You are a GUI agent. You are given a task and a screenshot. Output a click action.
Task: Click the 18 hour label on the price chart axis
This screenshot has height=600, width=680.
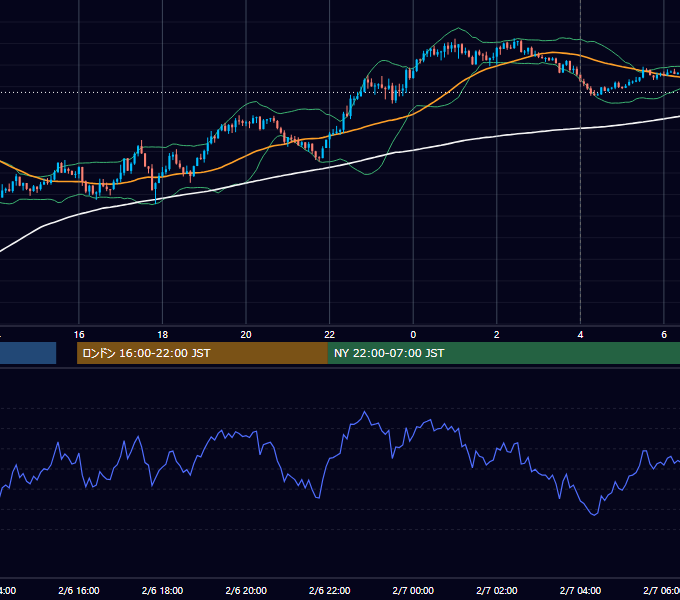click(x=163, y=335)
